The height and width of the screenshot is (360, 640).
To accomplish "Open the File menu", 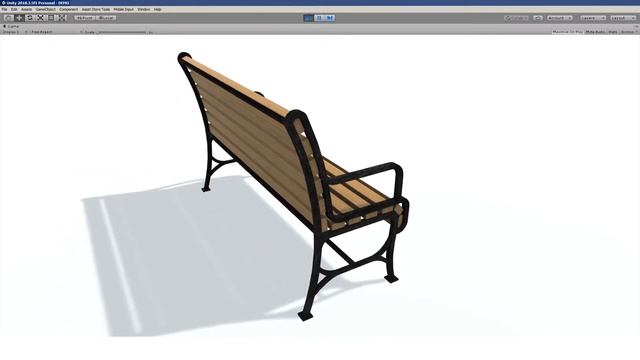I will (4, 9).
